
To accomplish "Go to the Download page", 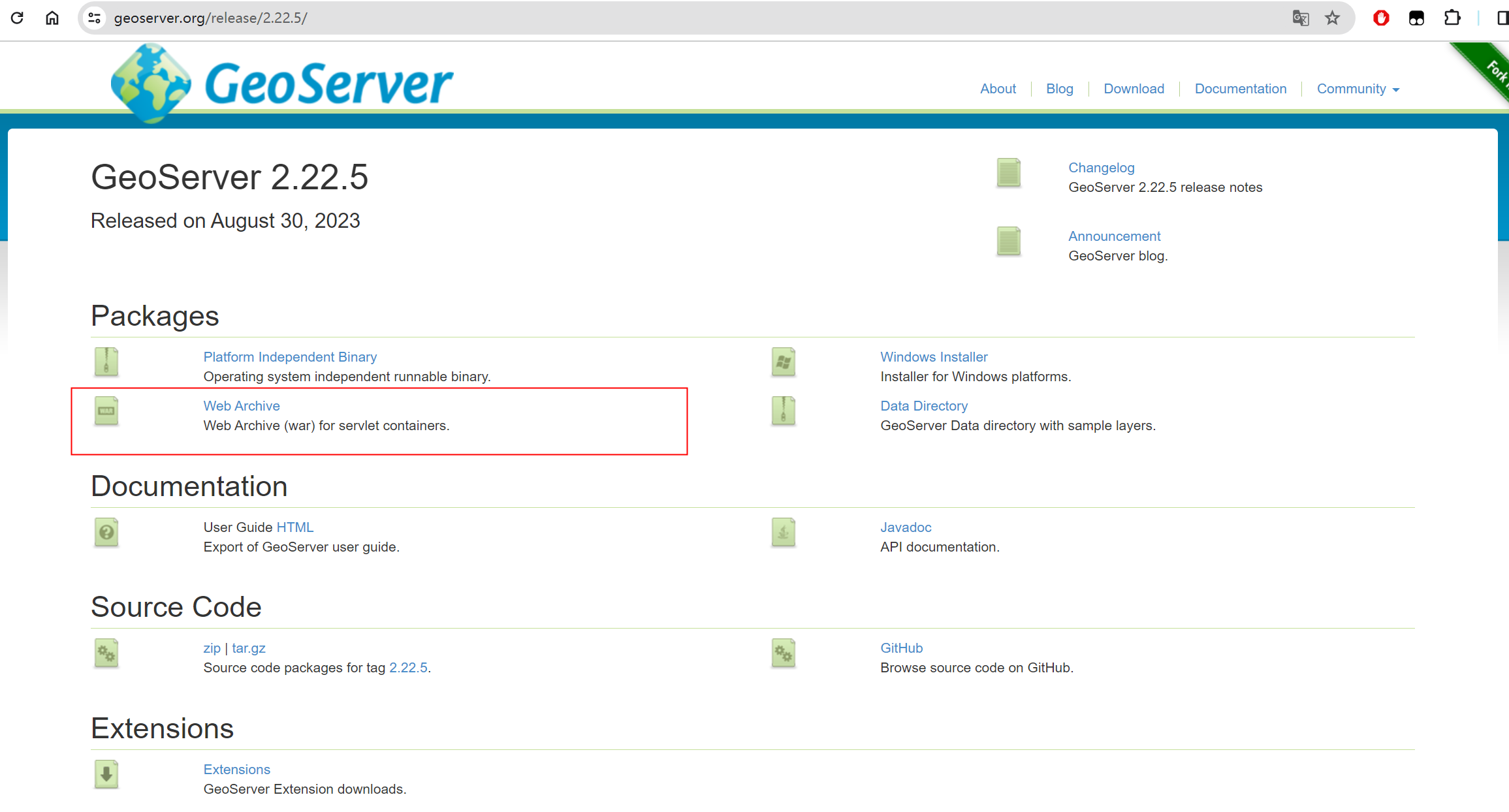I will 1134,89.
